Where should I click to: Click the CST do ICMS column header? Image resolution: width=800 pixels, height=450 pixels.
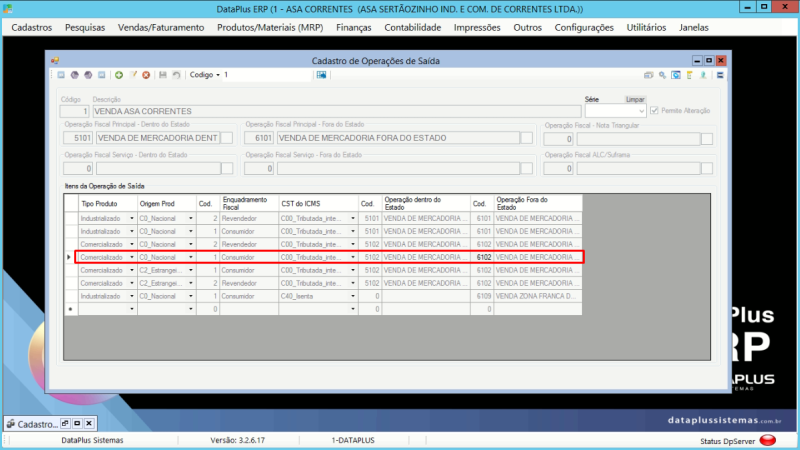pos(318,203)
